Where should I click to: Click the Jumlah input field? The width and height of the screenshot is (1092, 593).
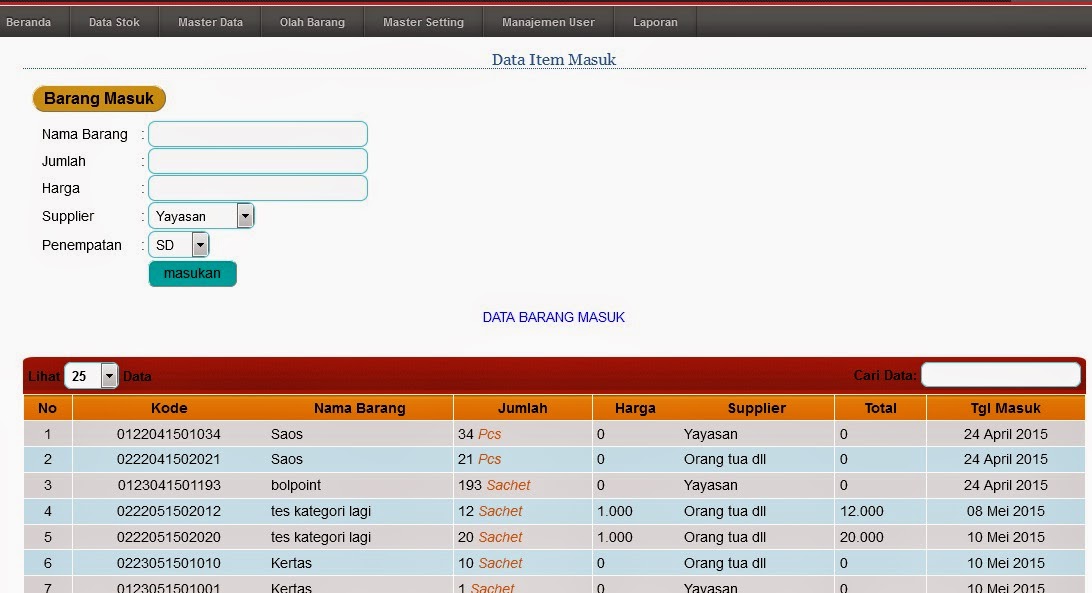(257, 160)
